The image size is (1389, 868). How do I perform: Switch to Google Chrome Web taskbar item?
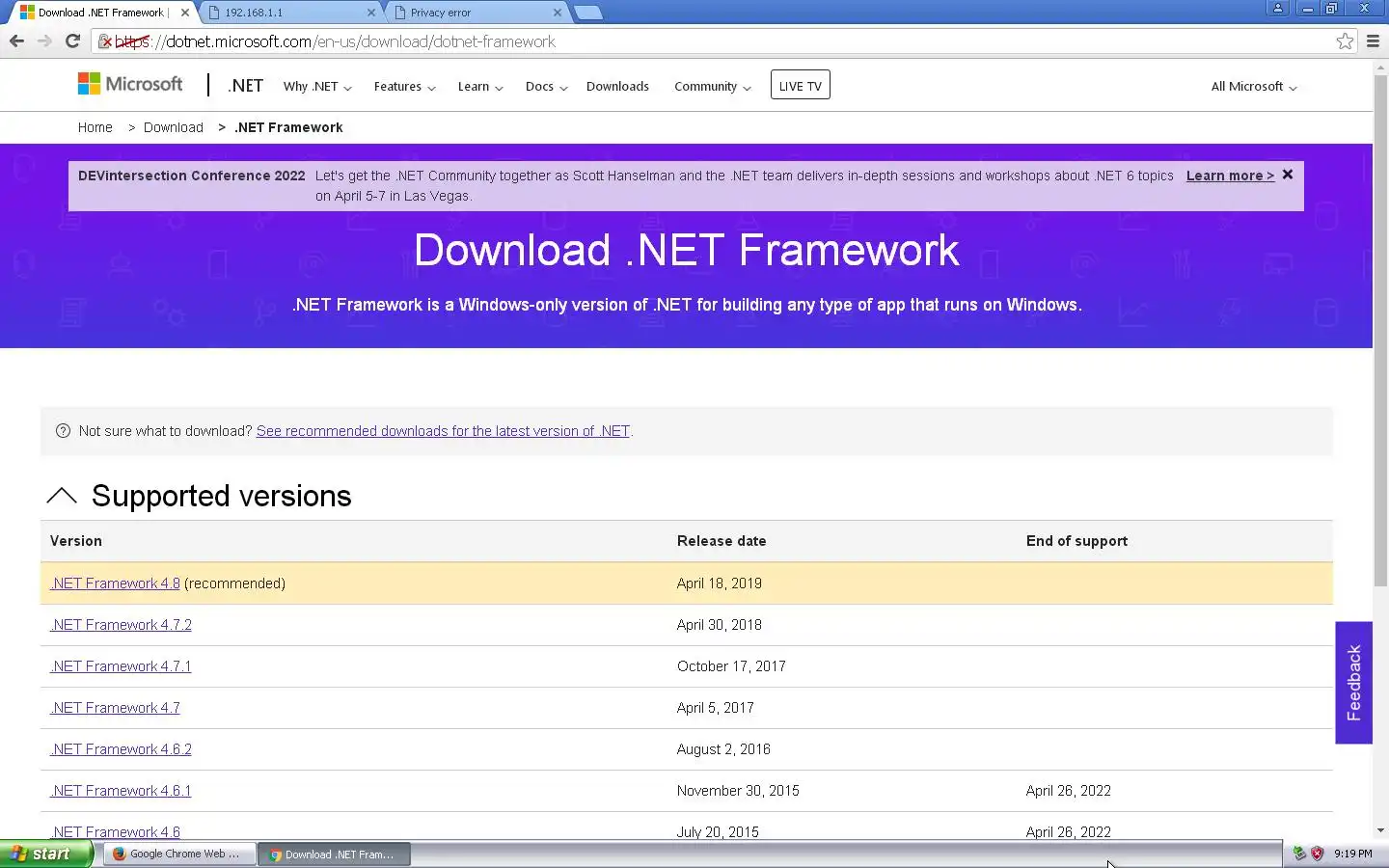[x=179, y=854]
